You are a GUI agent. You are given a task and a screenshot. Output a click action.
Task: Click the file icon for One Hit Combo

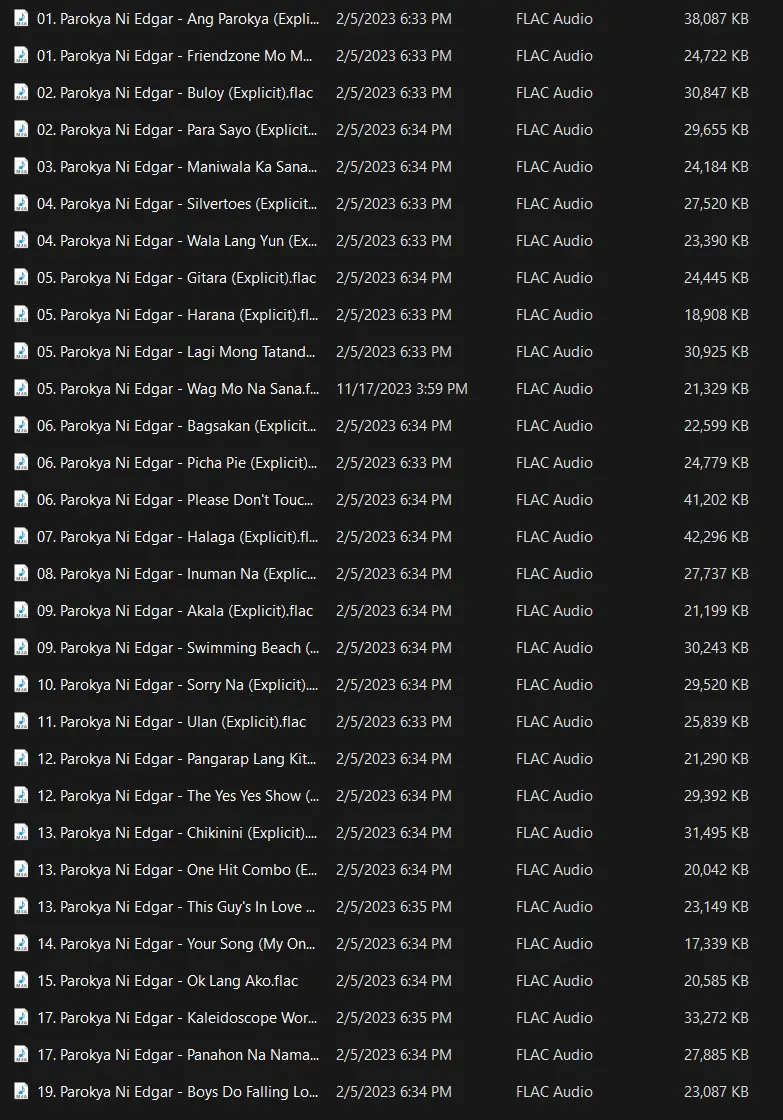tap(21, 870)
